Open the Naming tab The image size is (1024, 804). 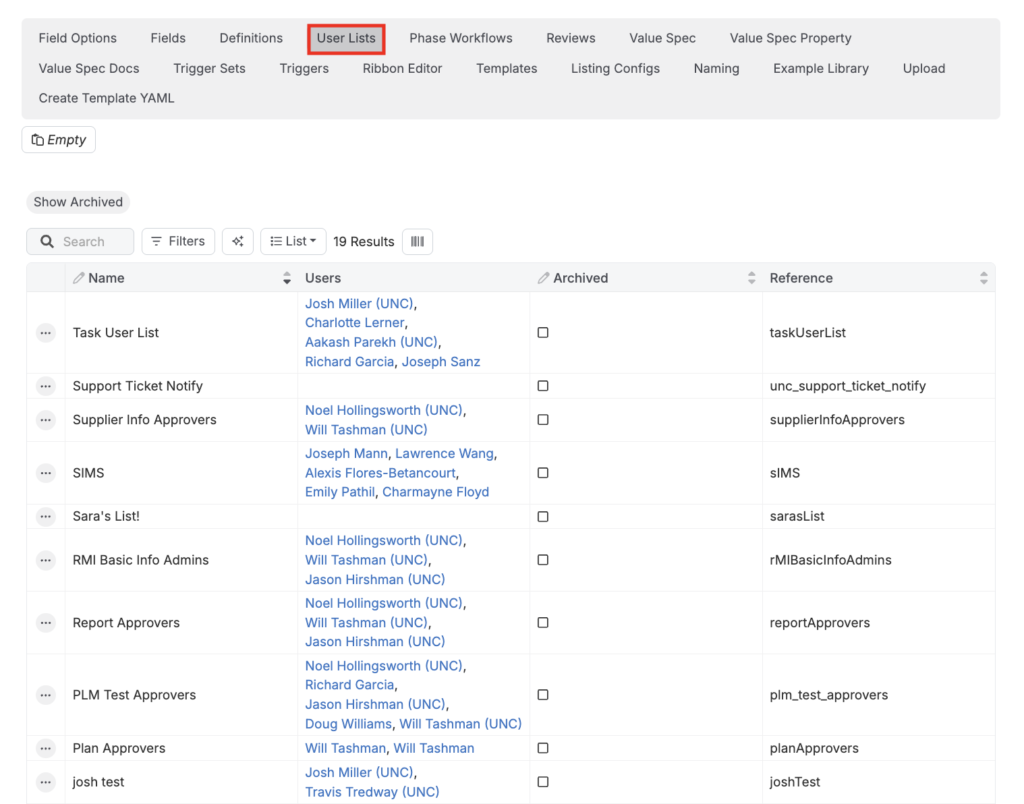point(716,69)
